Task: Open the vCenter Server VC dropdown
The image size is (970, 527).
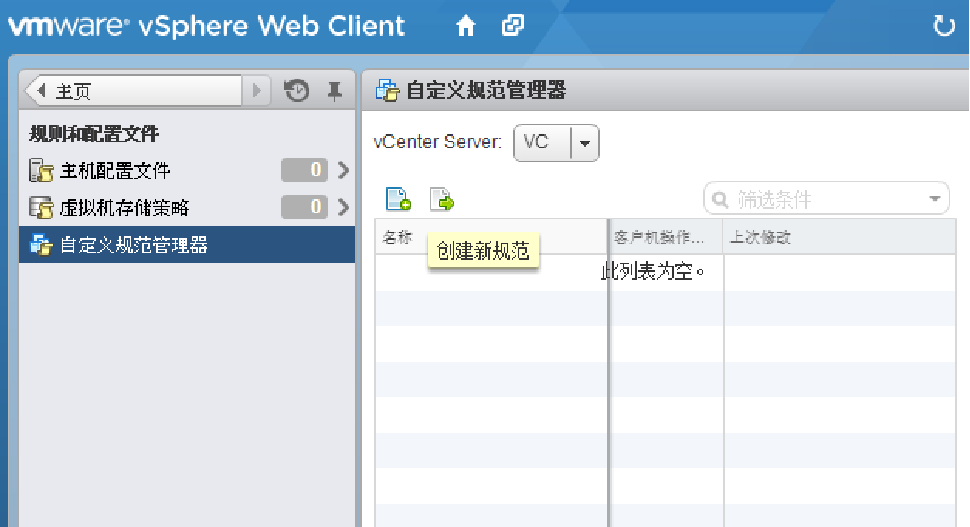Action: click(556, 143)
